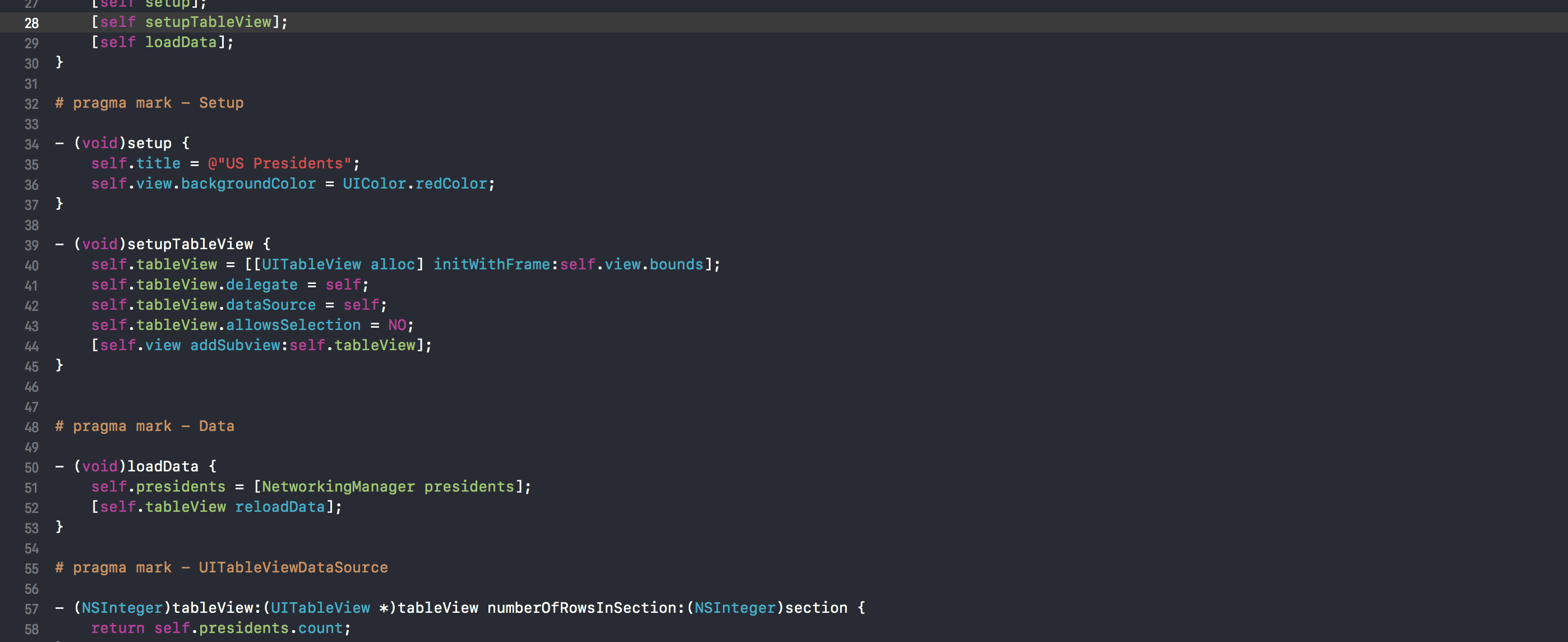Click reloadData call on line 52

279,506
